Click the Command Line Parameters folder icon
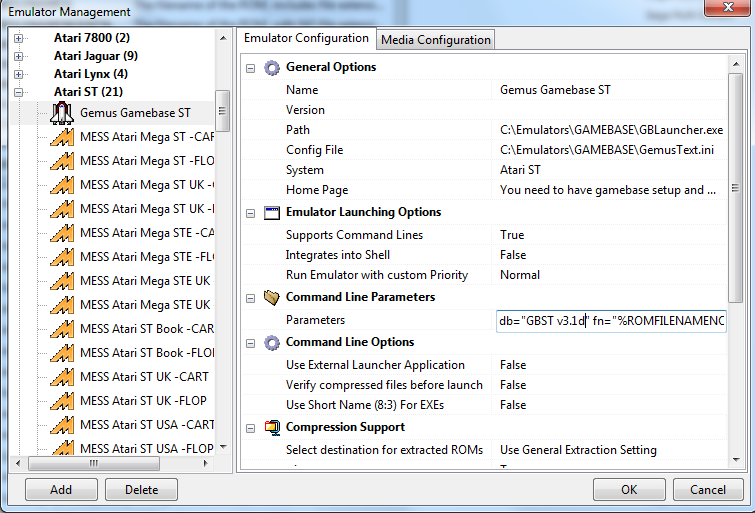The height and width of the screenshot is (513, 755). point(272,297)
